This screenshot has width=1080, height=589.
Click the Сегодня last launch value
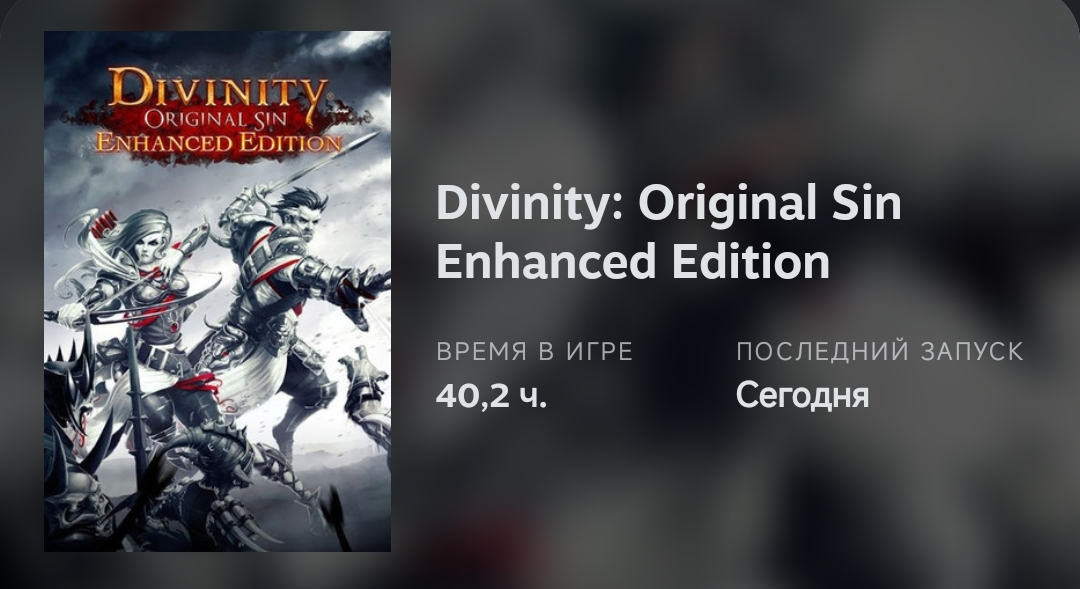pos(802,396)
